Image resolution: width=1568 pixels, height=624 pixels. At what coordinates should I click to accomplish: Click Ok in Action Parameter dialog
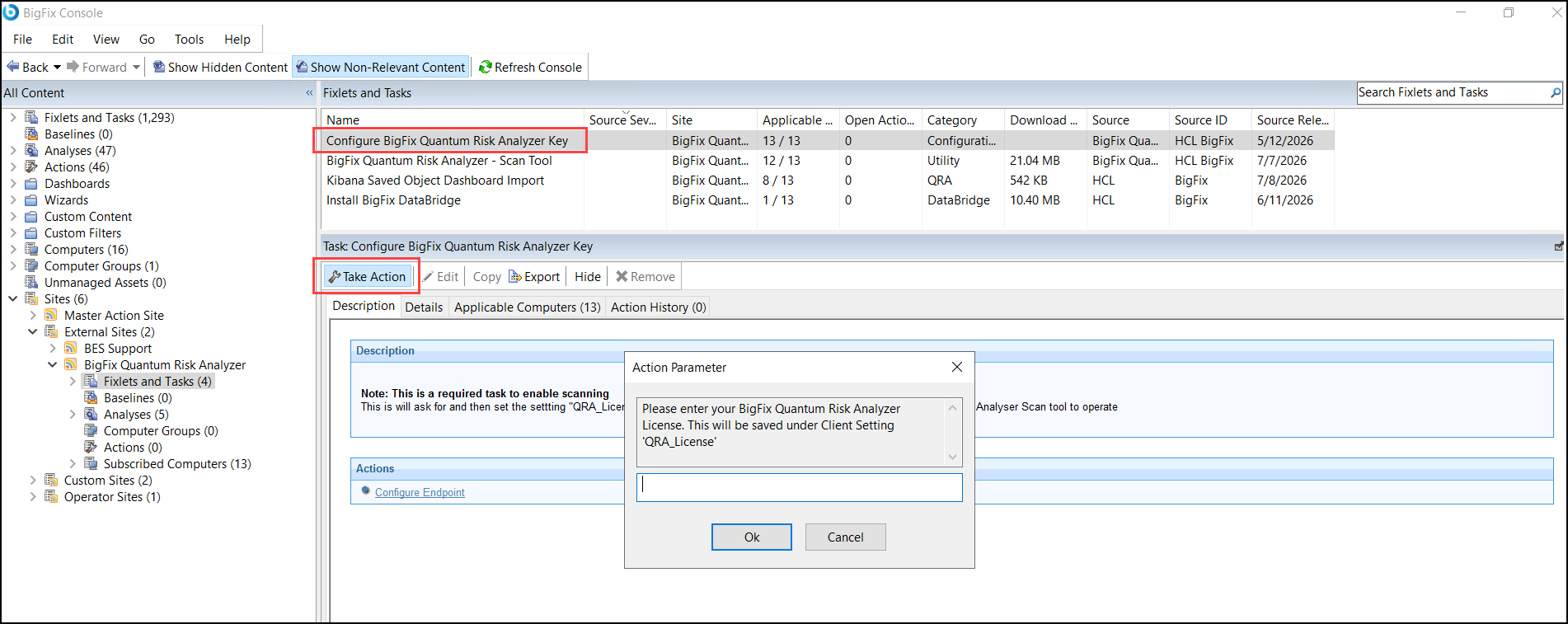coord(752,537)
